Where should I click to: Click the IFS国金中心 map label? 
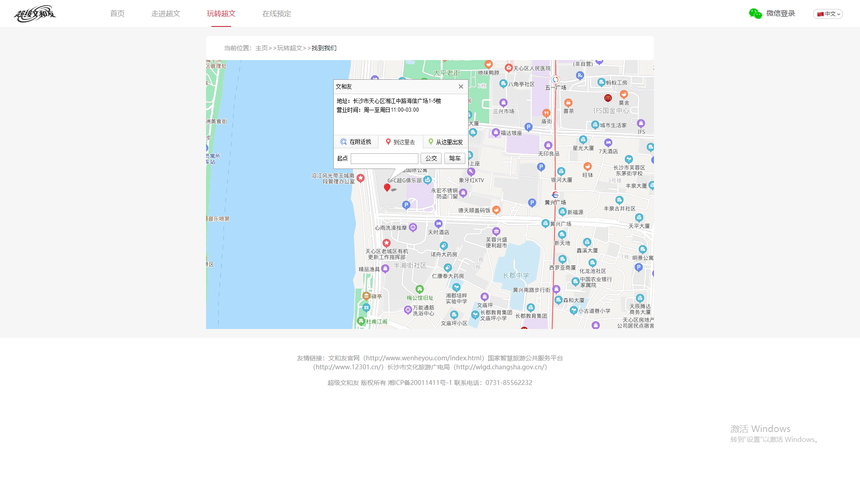611,111
